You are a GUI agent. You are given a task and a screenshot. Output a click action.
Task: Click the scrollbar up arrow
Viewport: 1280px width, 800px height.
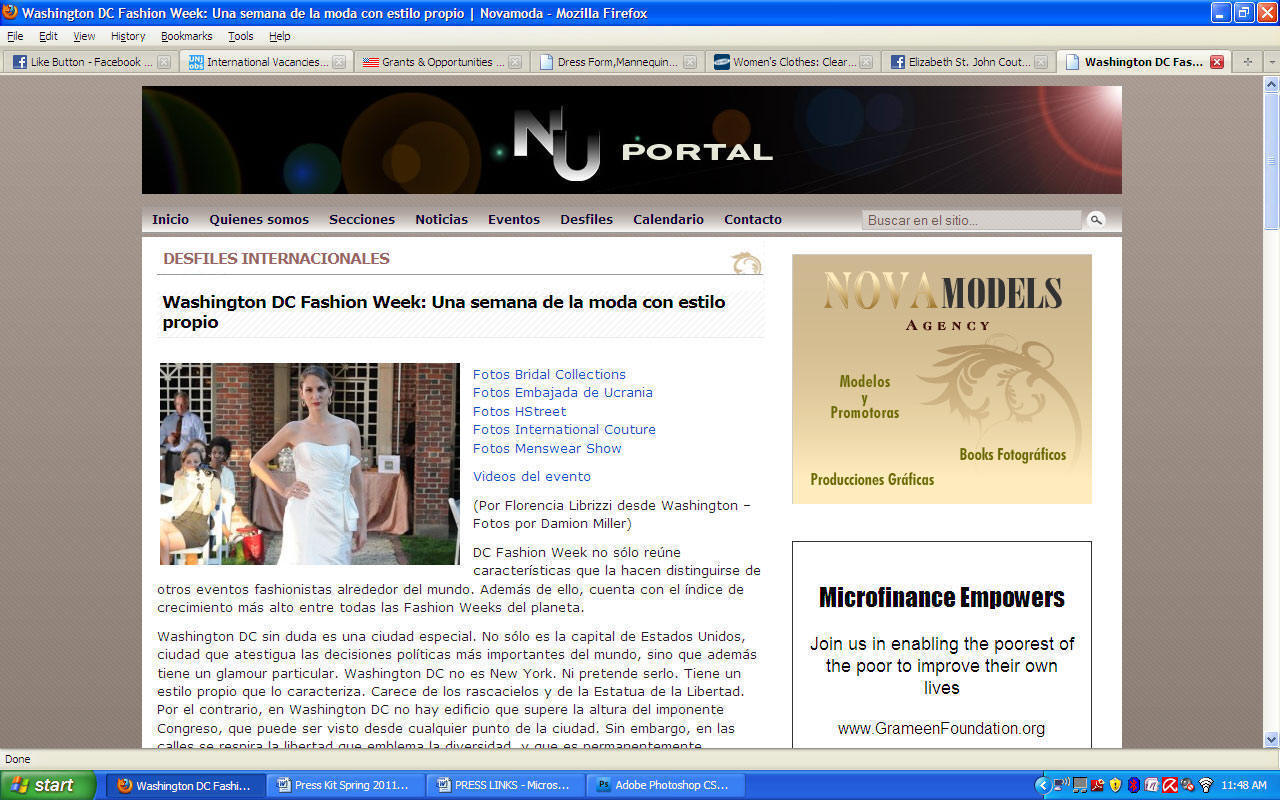tap(1271, 84)
